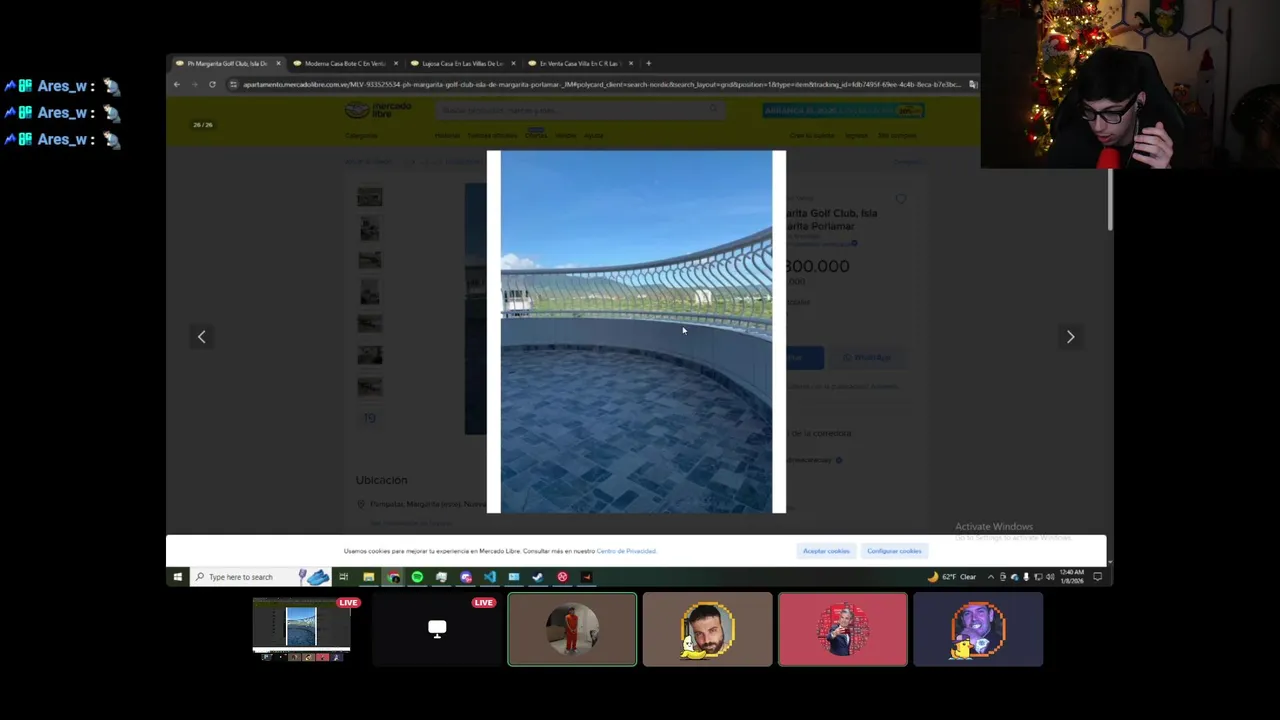Accept cookies with Aceptar cookies button

pyautogui.click(x=826, y=551)
